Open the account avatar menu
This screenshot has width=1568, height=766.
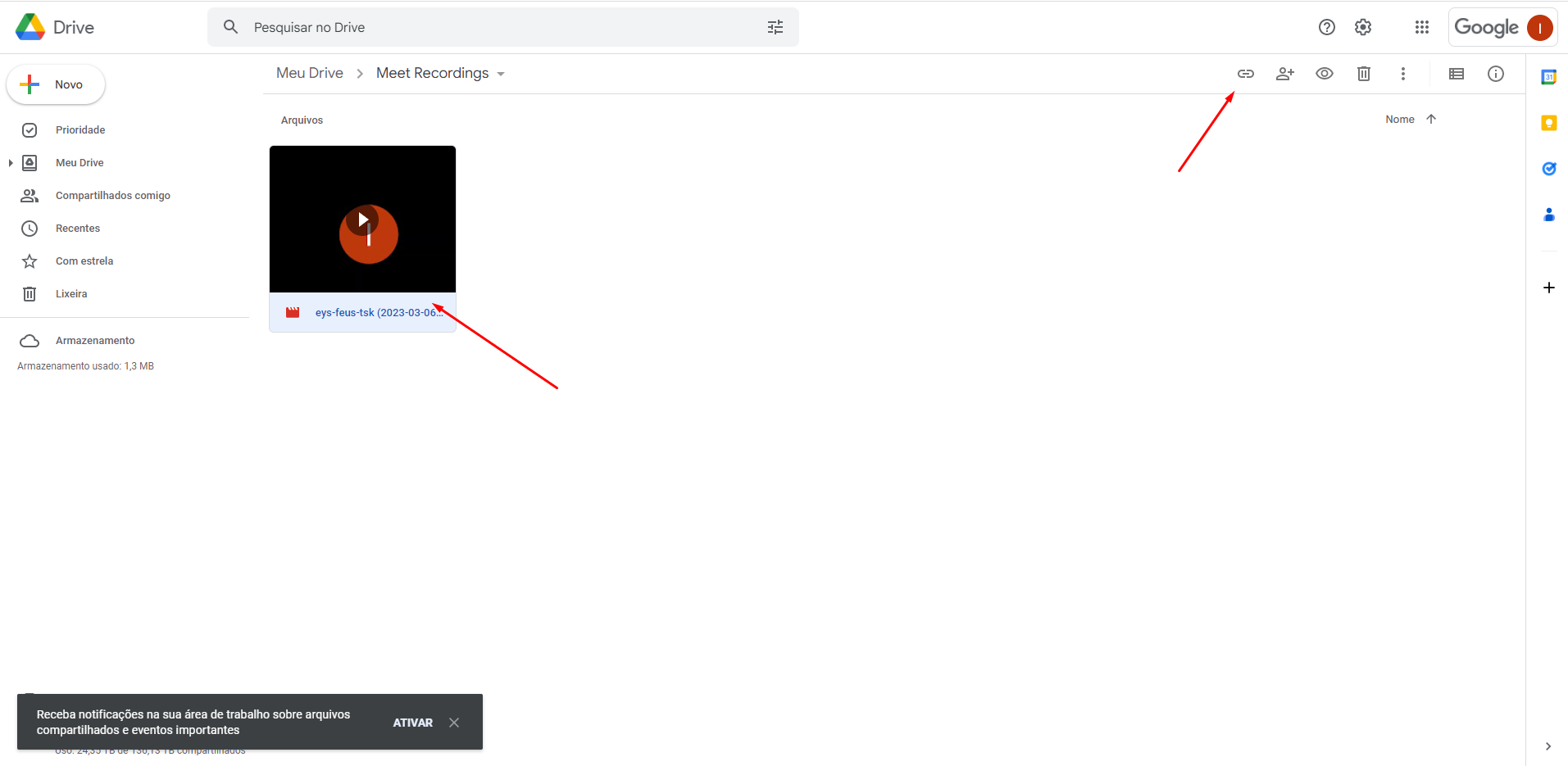click(x=1540, y=28)
